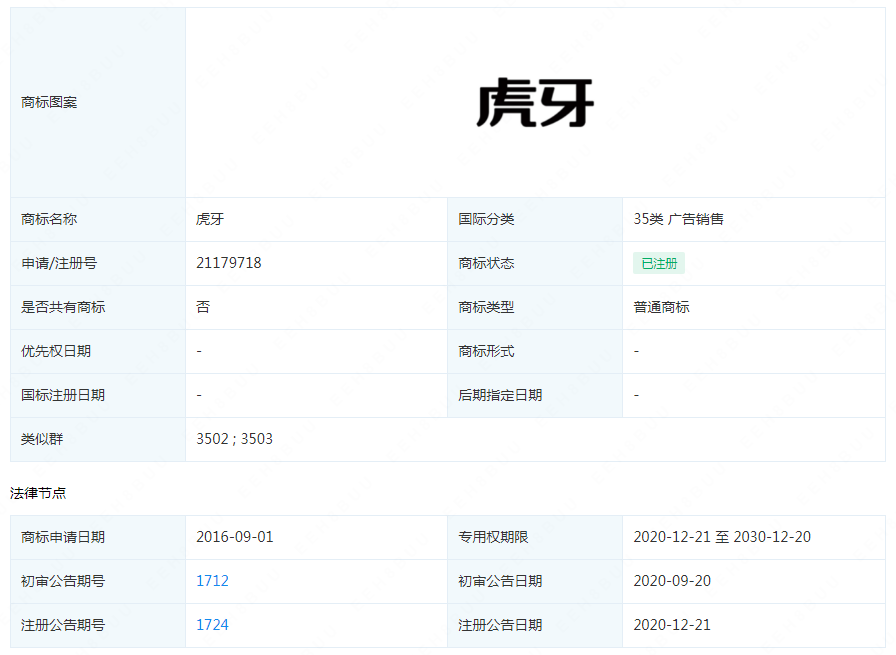Click the 专用权期限 label
This screenshot has height=655, width=896.
click(x=493, y=537)
